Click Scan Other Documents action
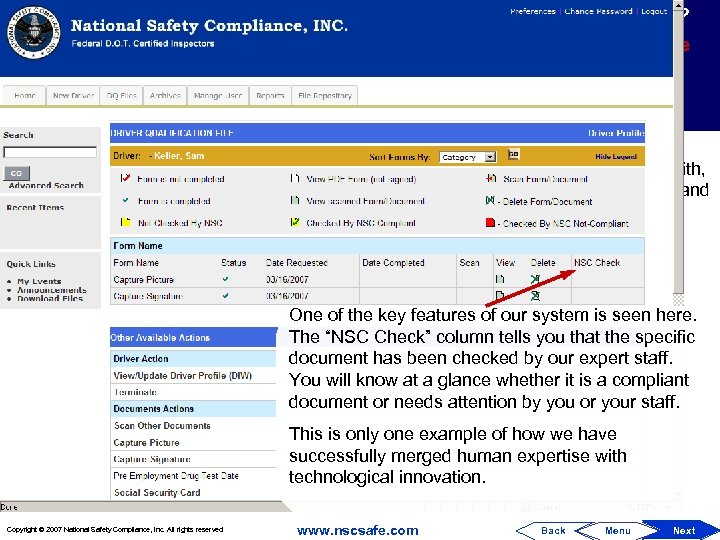Viewport: 720px width, 540px height. coord(162,426)
